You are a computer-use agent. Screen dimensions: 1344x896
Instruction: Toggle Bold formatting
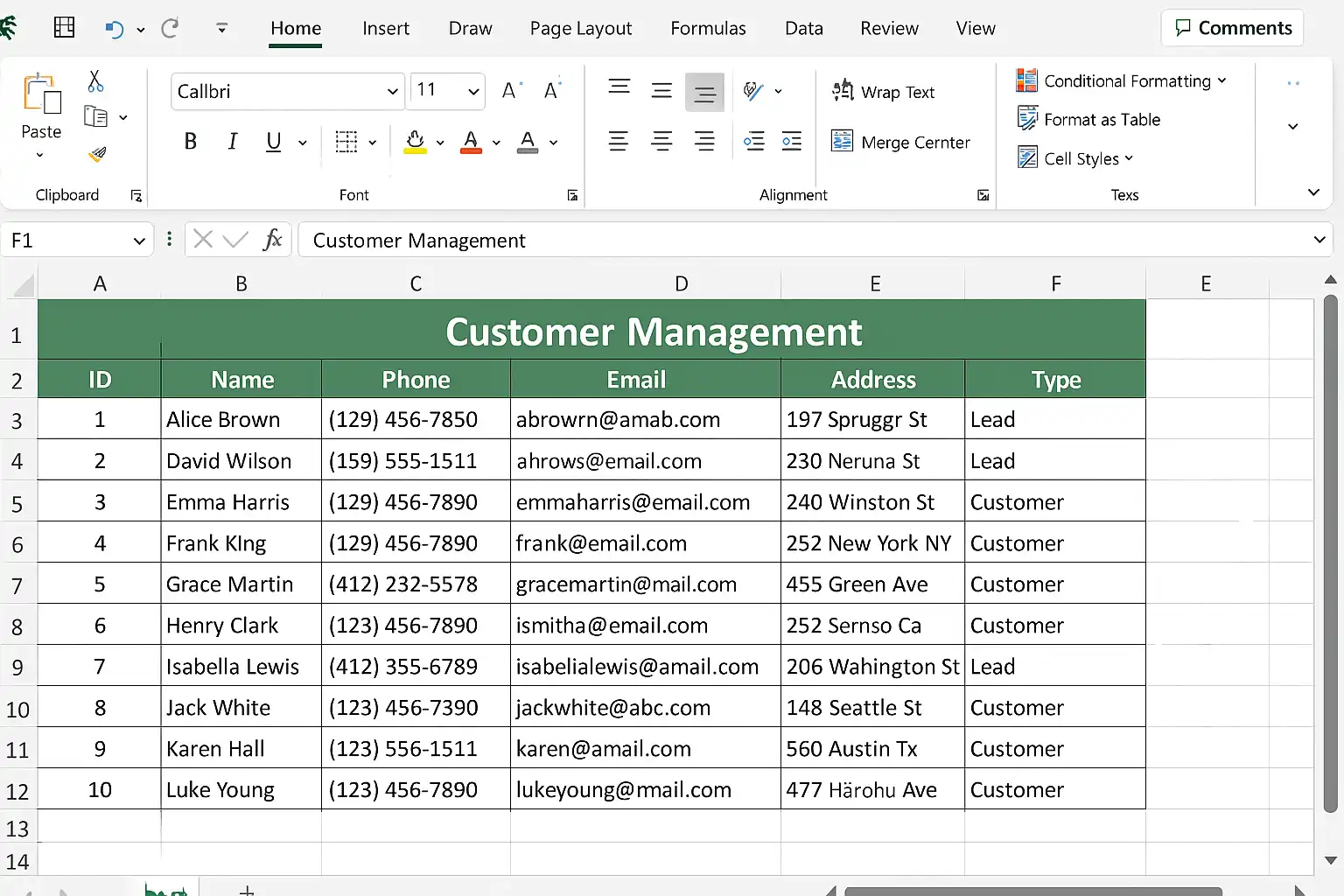point(190,142)
